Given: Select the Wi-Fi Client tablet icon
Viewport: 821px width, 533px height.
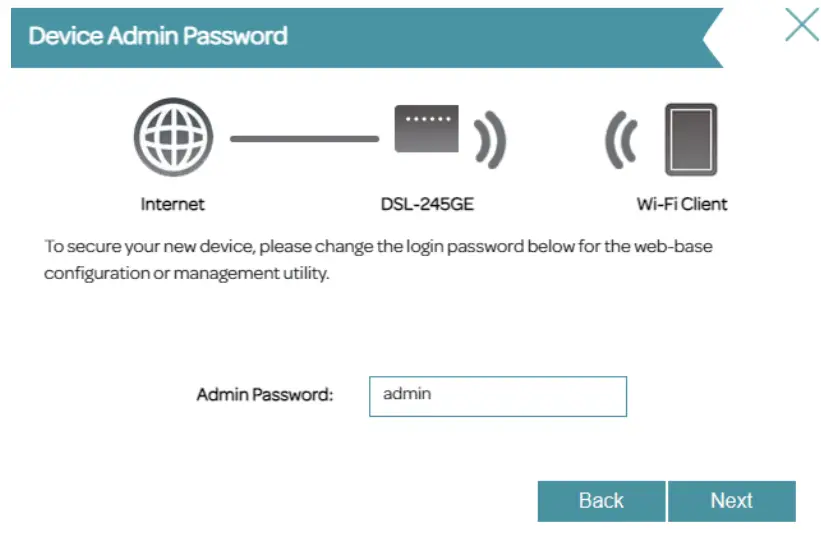Looking at the screenshot, I should click(x=691, y=139).
